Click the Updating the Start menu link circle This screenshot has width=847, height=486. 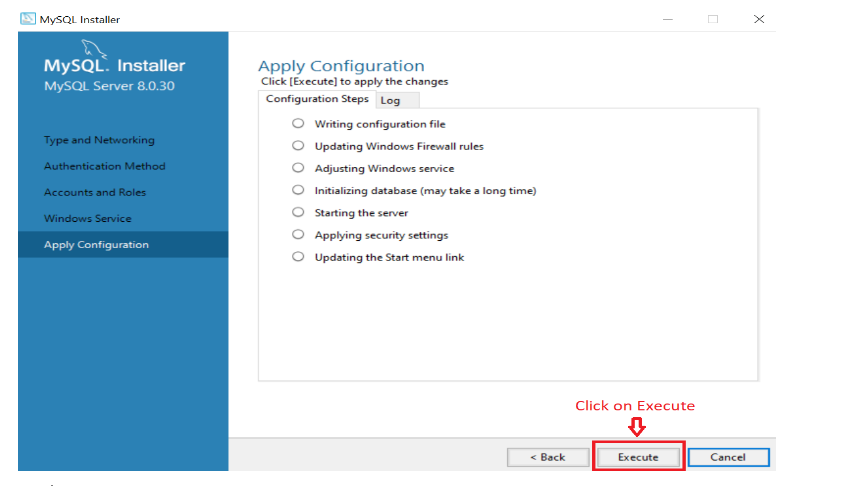click(x=298, y=256)
